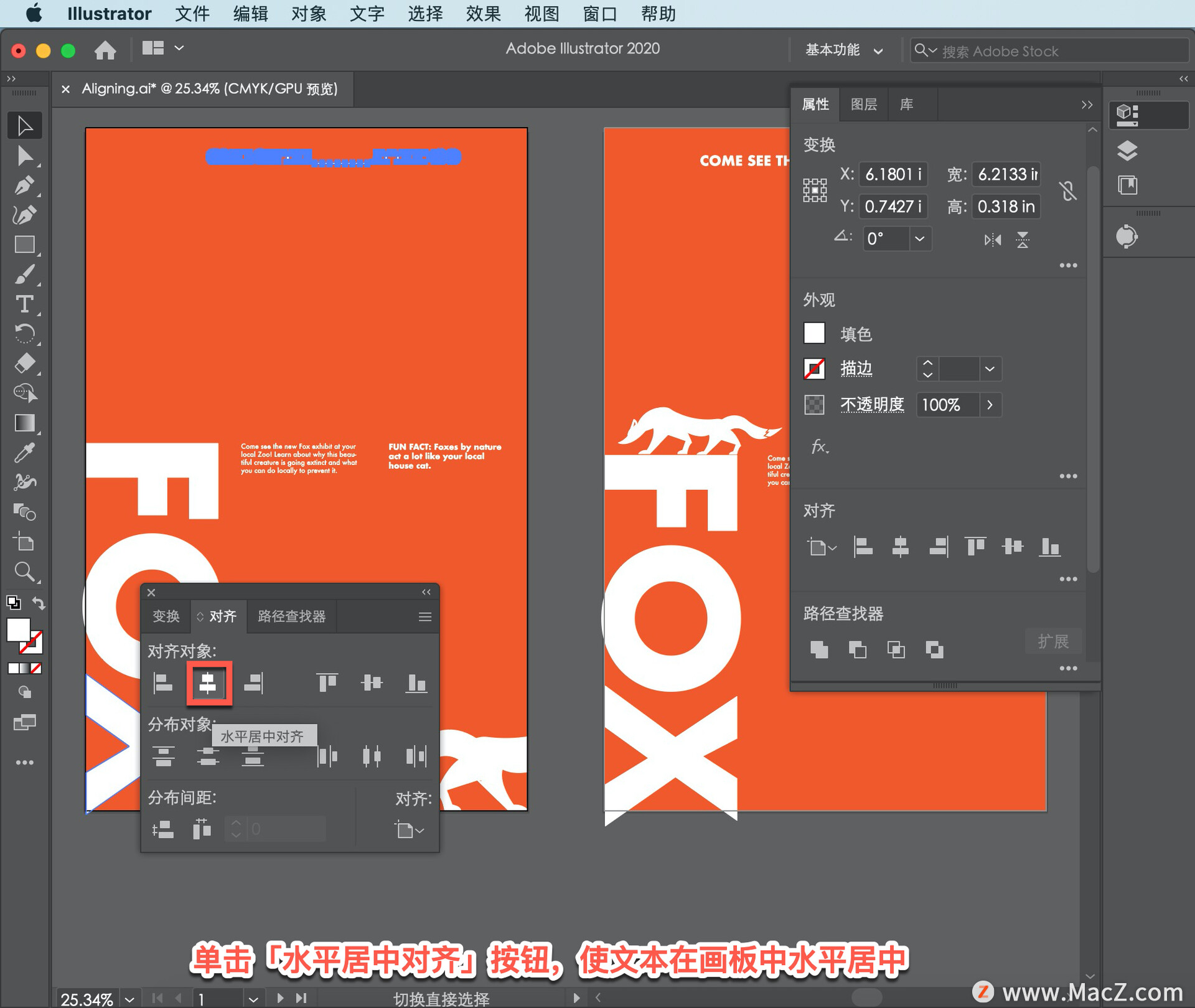Select the Rotate tool
This screenshot has height=1008, width=1195.
click(24, 334)
